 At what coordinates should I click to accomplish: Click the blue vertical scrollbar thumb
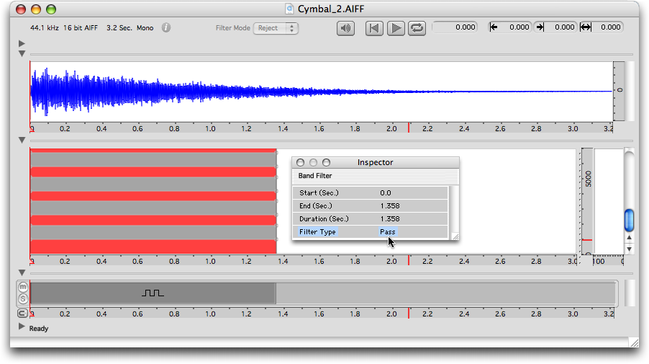click(629, 220)
